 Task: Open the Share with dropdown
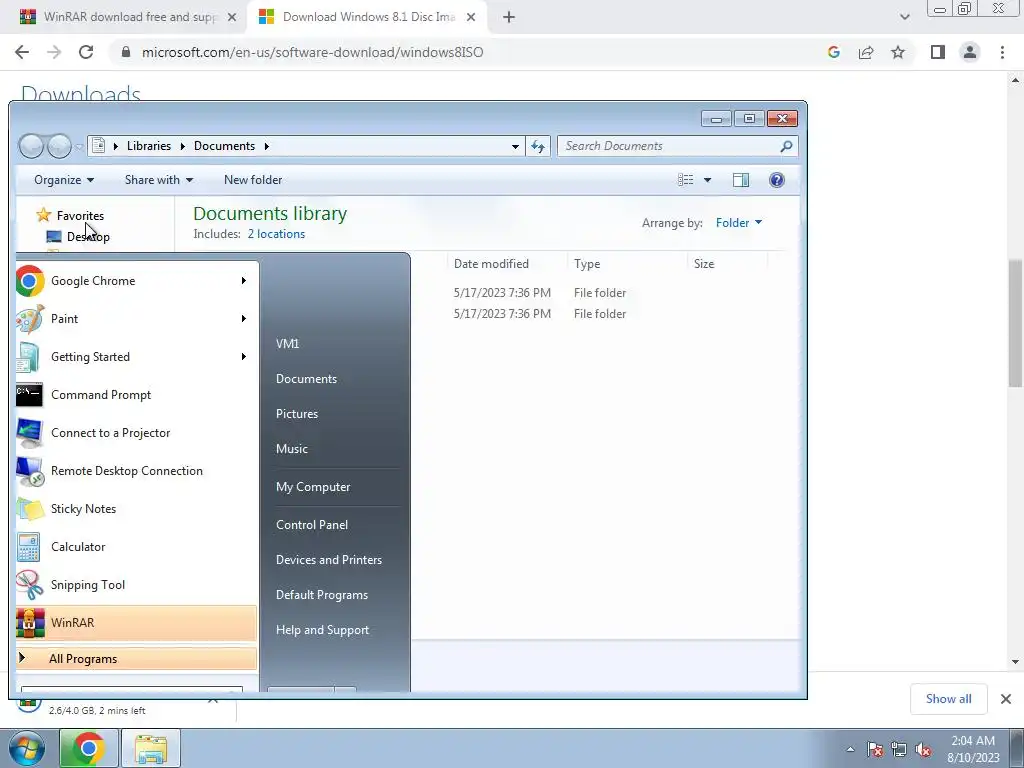(159, 180)
